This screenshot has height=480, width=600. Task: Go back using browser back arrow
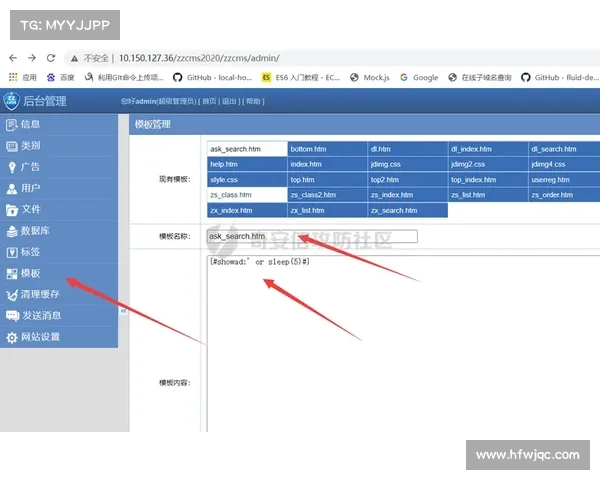(x=13, y=58)
